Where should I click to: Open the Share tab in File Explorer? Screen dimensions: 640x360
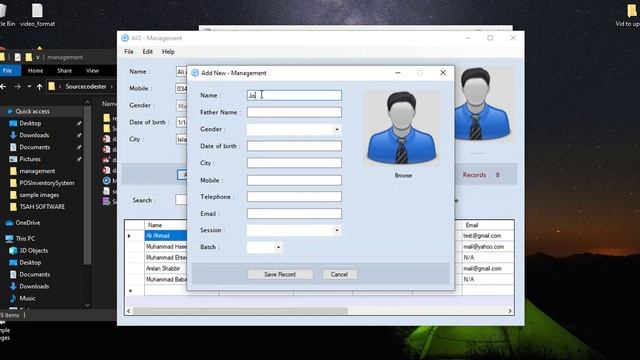[x=64, y=71]
